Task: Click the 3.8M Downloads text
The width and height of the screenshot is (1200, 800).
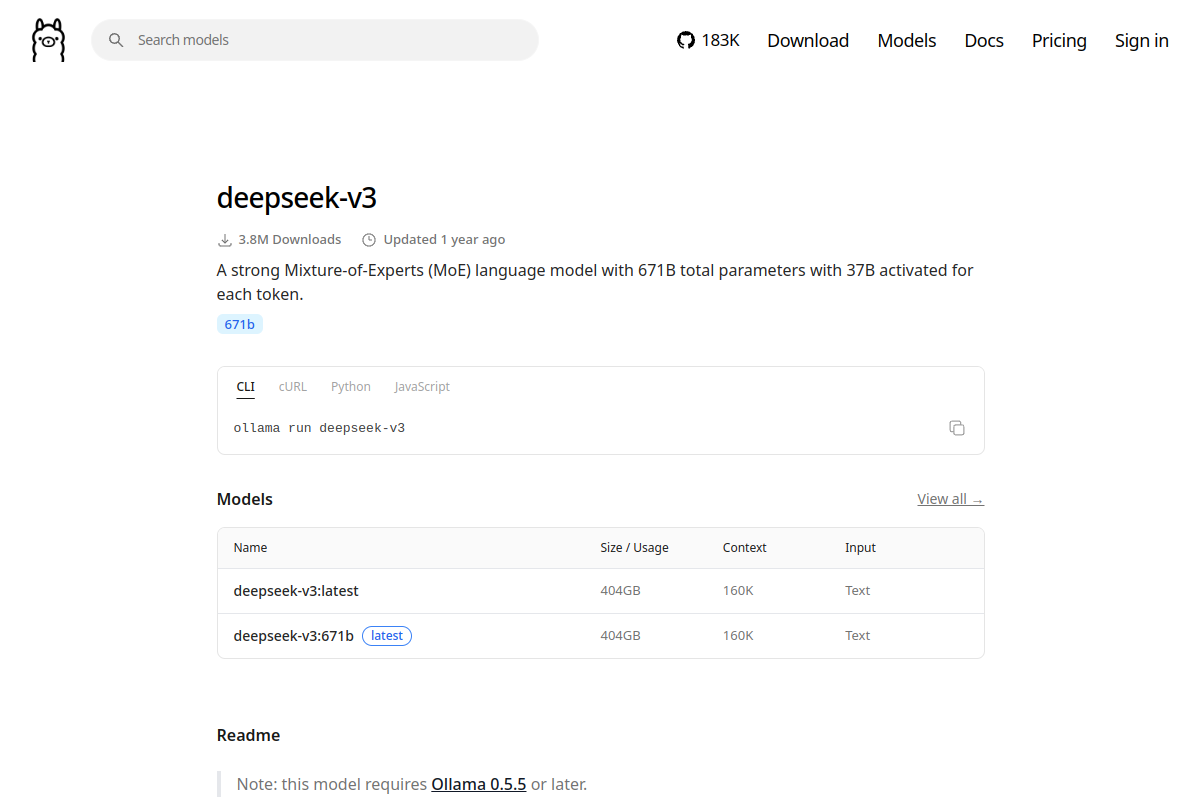Action: 290,240
